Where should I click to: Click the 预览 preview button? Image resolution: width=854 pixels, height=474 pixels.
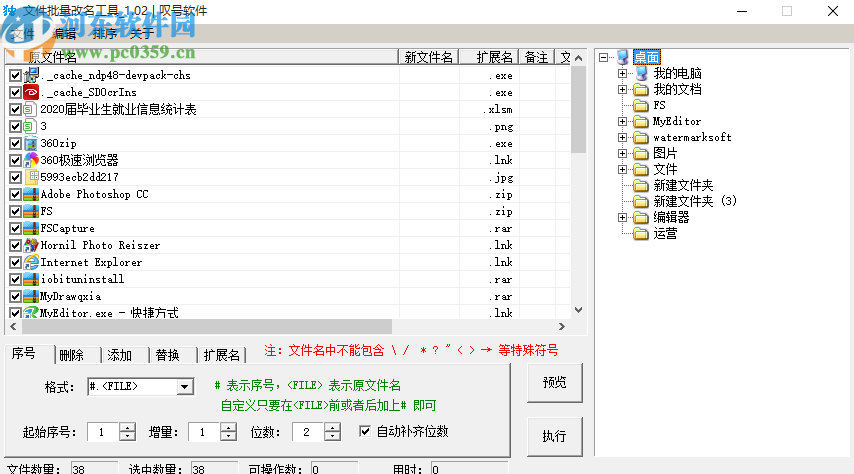554,383
